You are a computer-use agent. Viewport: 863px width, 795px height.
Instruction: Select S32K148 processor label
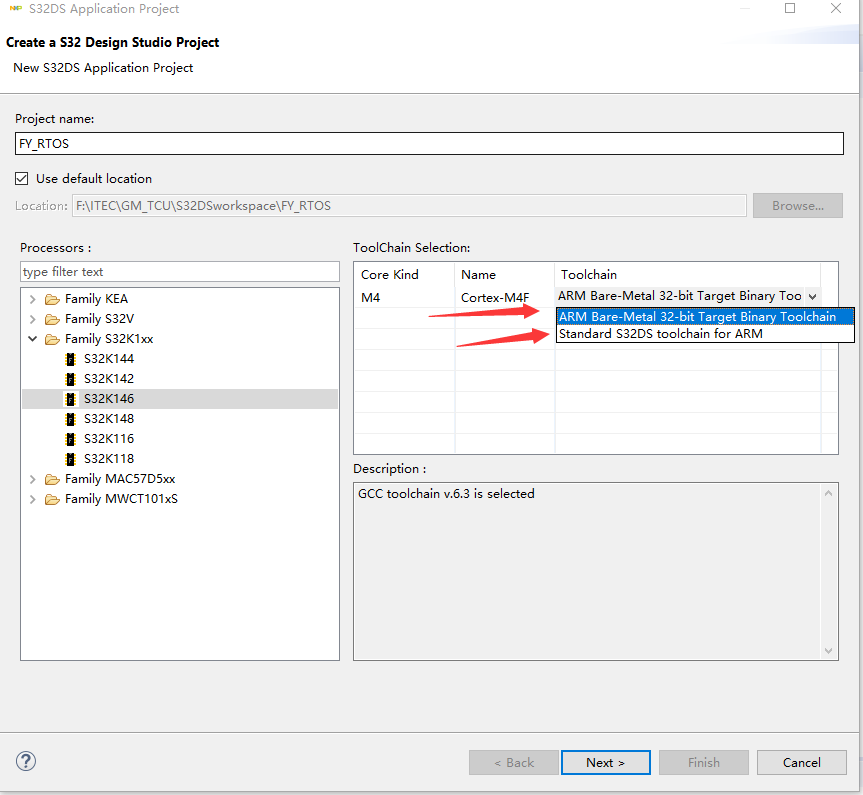pyautogui.click(x=109, y=419)
